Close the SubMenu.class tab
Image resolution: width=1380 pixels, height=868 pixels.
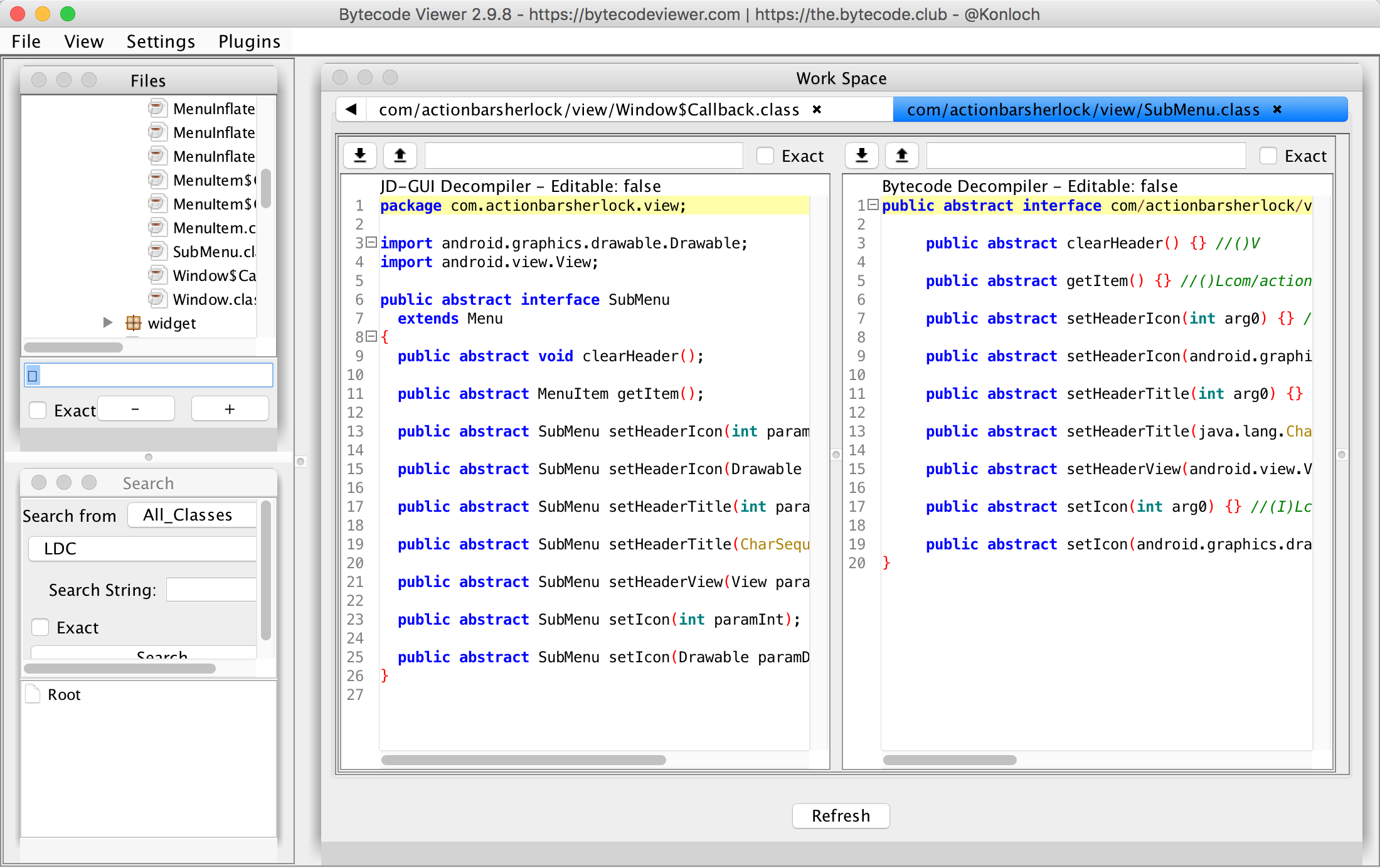pos(1277,110)
